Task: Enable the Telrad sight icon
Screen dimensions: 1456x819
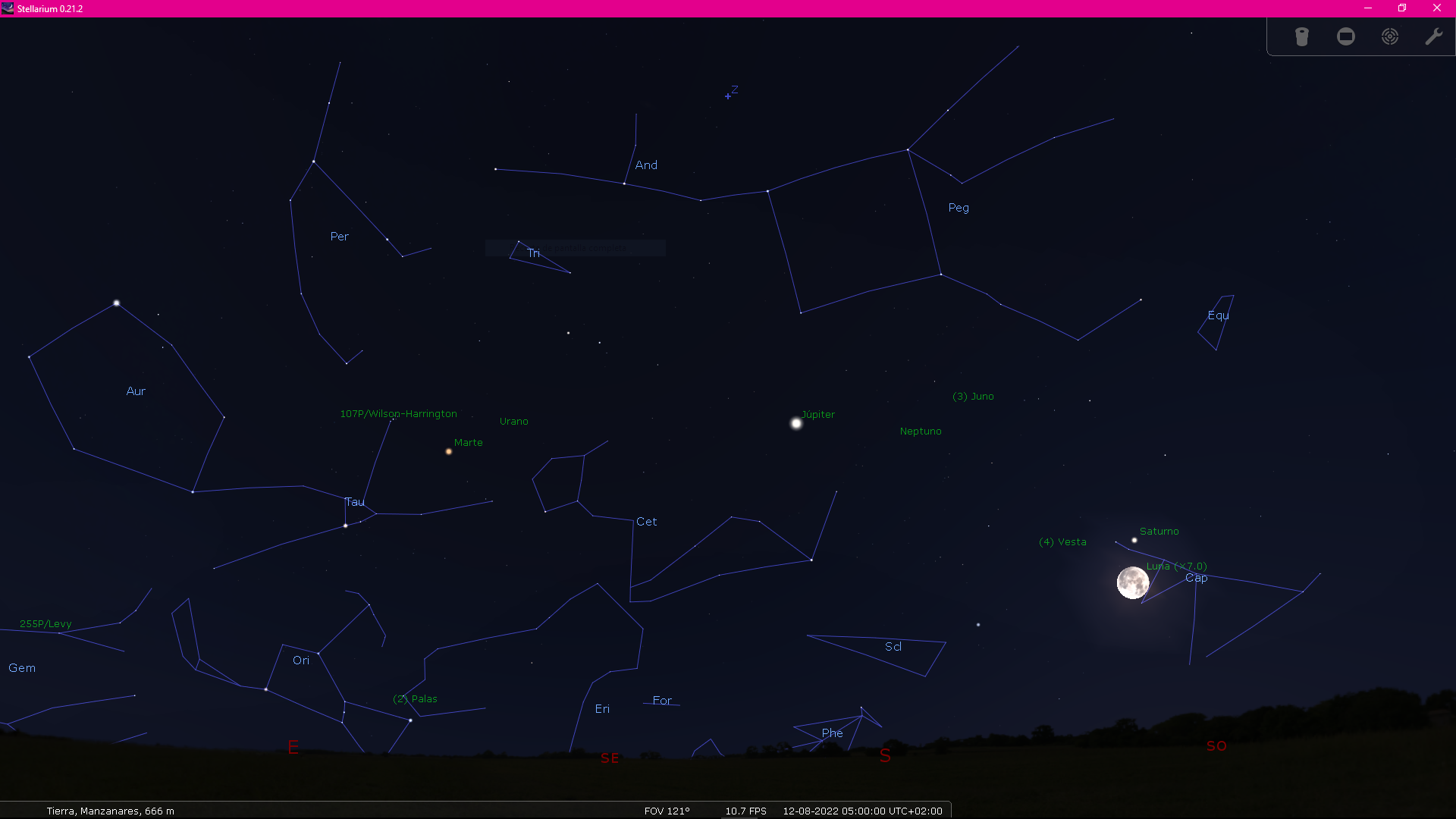Action: [x=1389, y=36]
